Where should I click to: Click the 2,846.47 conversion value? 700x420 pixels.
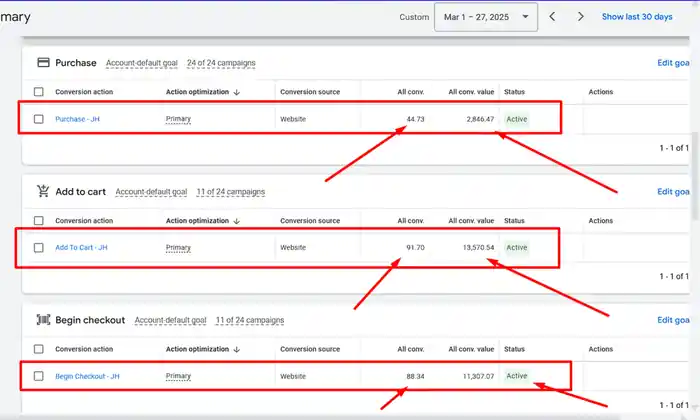point(480,119)
